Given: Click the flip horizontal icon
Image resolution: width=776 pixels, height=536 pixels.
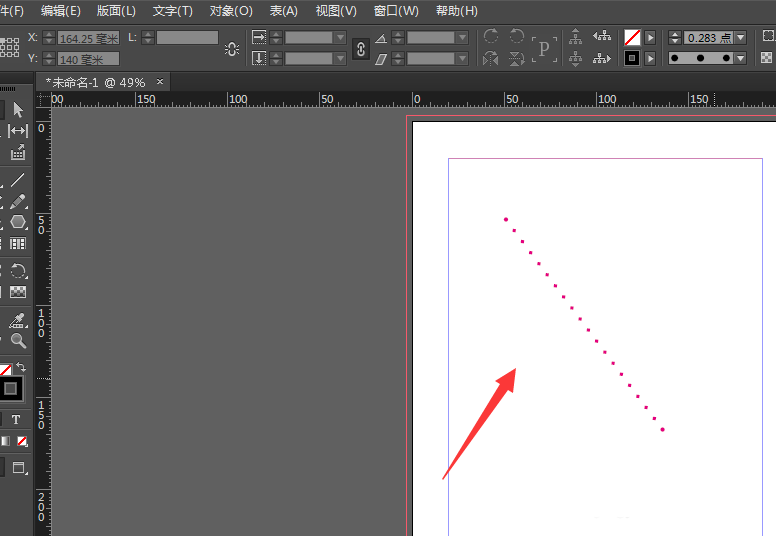Looking at the screenshot, I should coord(491,58).
